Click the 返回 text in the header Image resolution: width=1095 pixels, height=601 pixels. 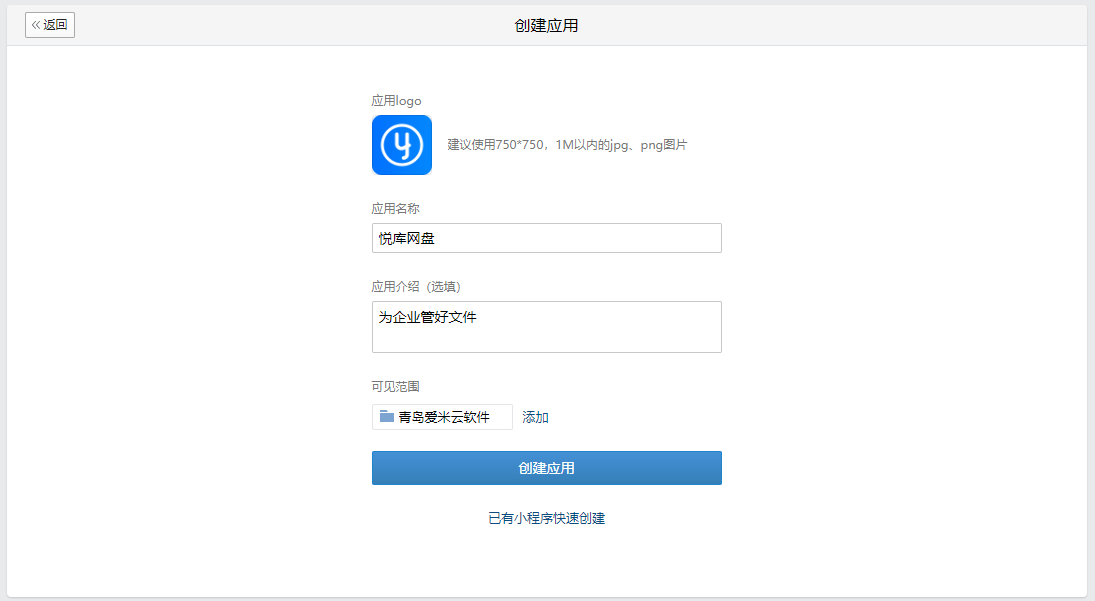55,25
